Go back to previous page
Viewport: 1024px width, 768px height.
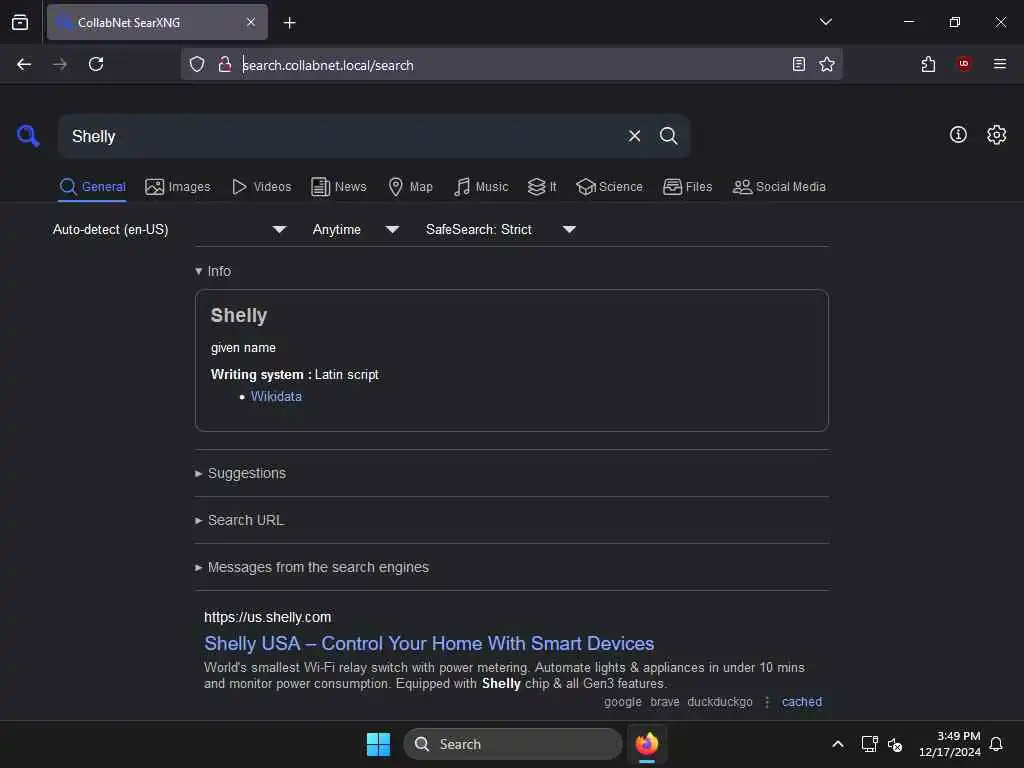click(24, 64)
